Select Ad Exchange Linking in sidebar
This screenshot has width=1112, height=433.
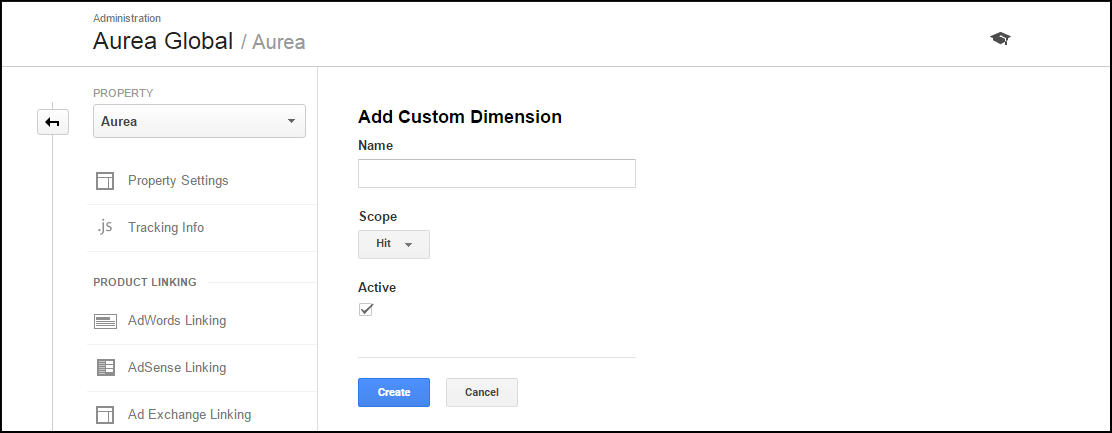[x=202, y=414]
